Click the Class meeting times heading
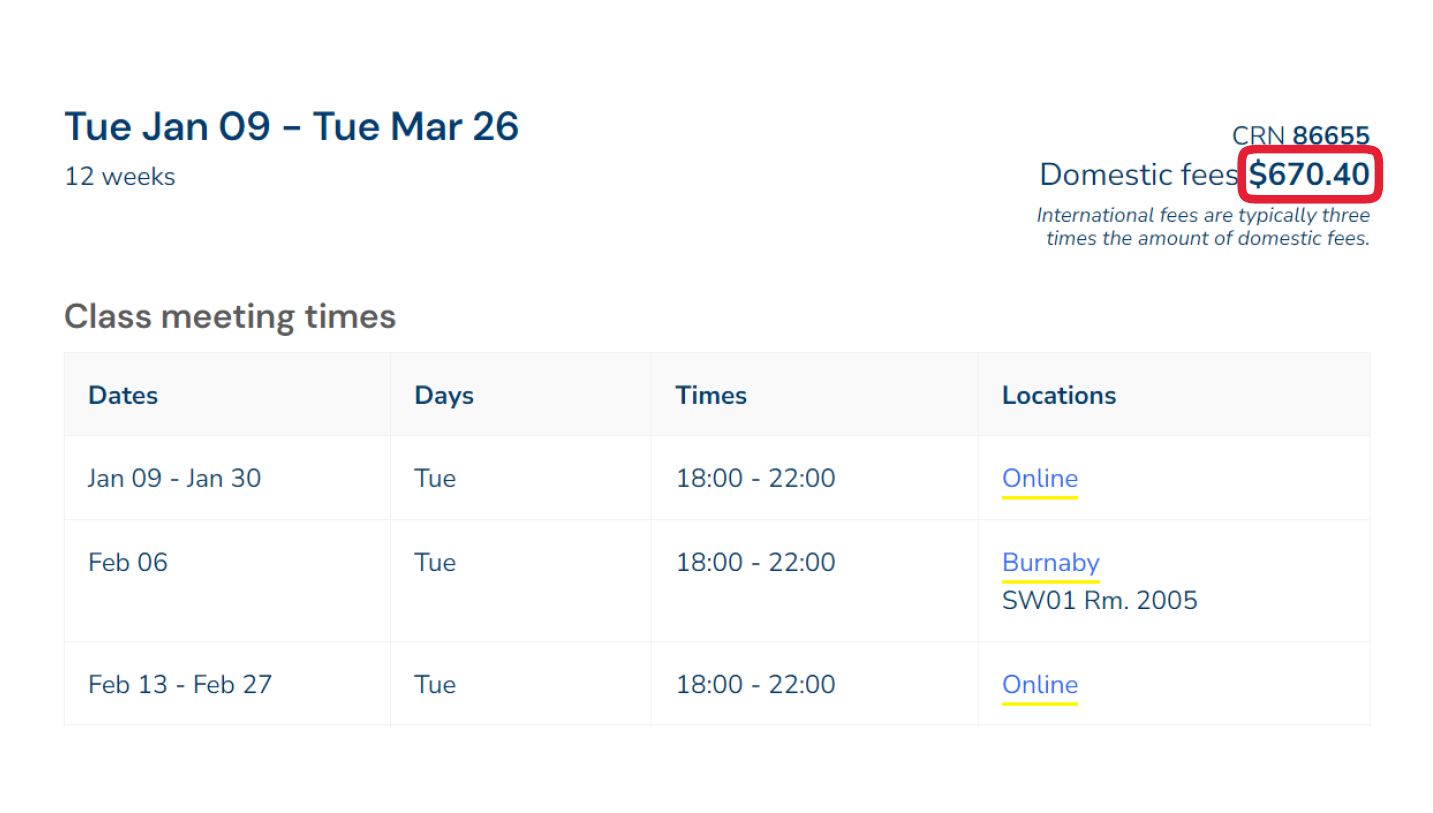 tap(230, 316)
